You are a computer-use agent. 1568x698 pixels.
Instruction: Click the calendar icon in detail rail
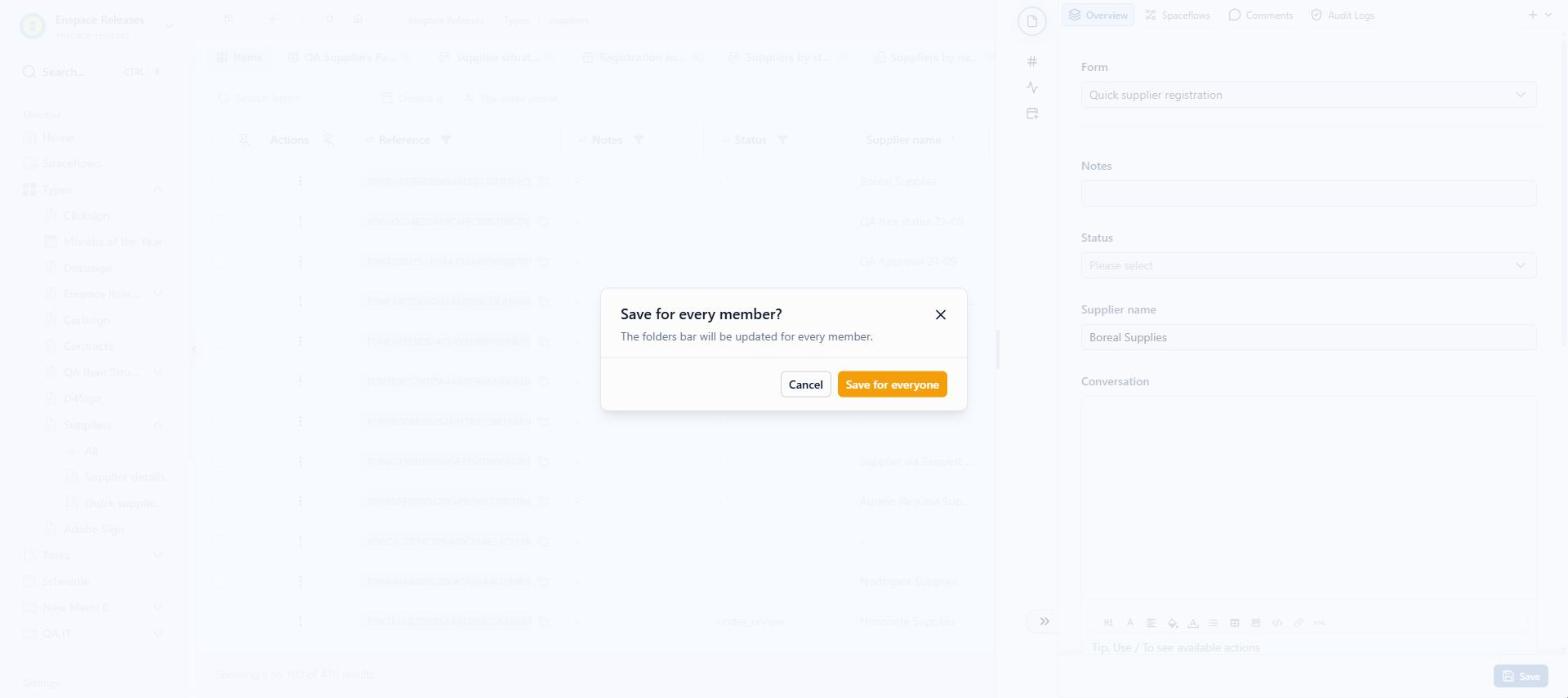pos(1032,114)
